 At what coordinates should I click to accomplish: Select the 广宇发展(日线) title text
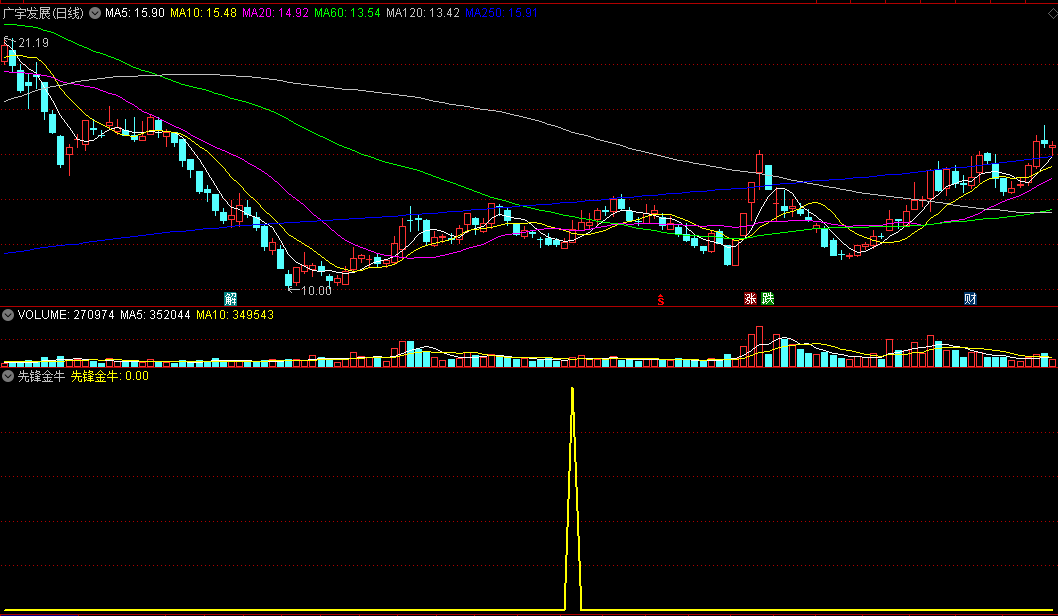43,13
